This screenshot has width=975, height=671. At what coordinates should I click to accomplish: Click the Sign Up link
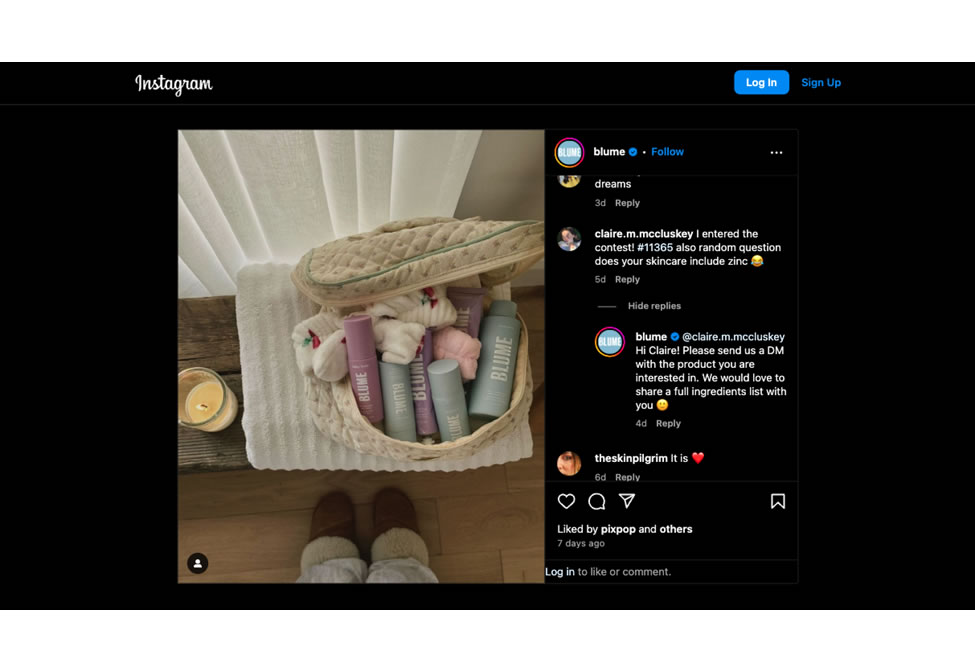tap(820, 83)
